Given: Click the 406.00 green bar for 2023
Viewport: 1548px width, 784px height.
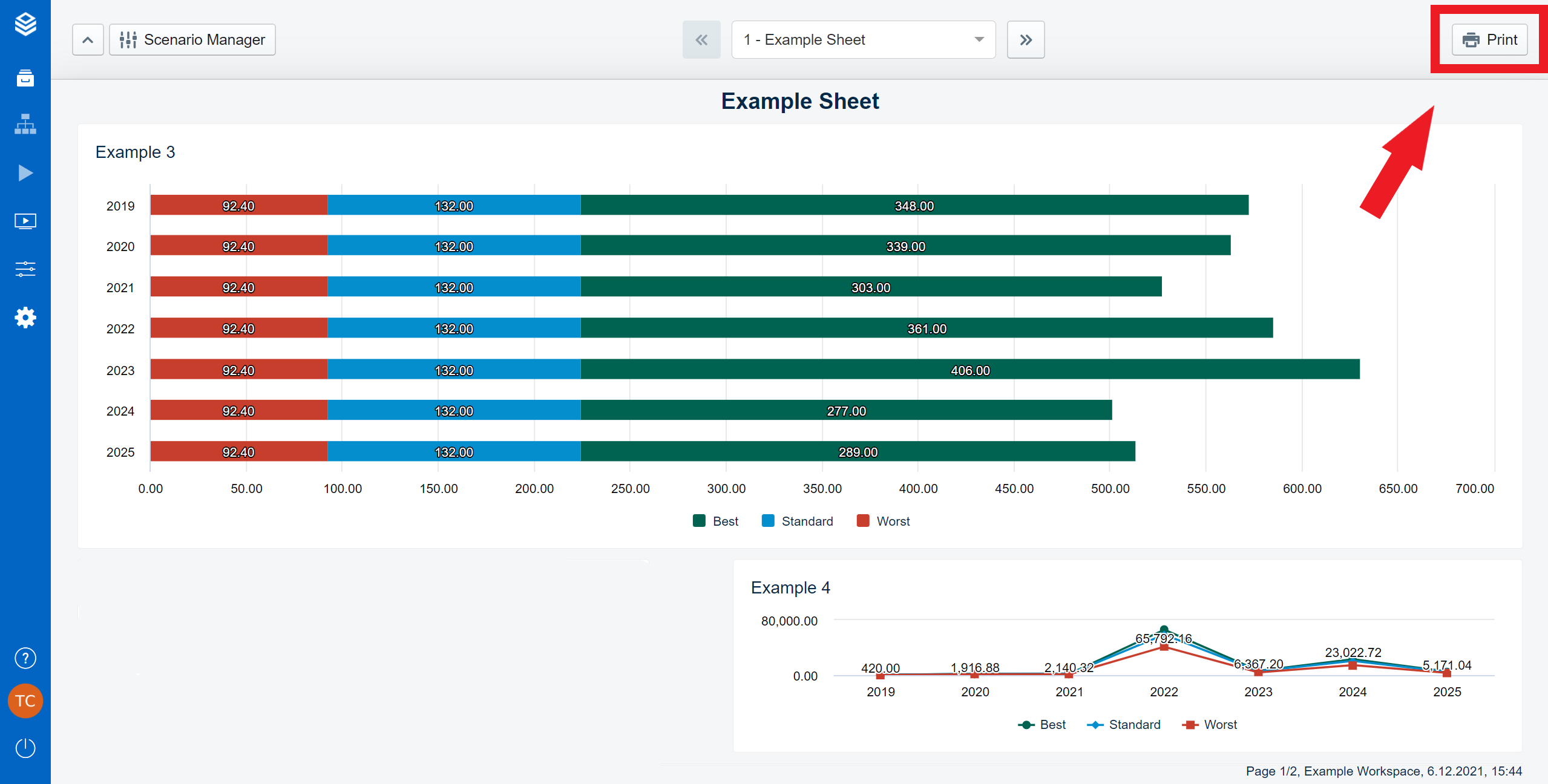Looking at the screenshot, I should (969, 370).
